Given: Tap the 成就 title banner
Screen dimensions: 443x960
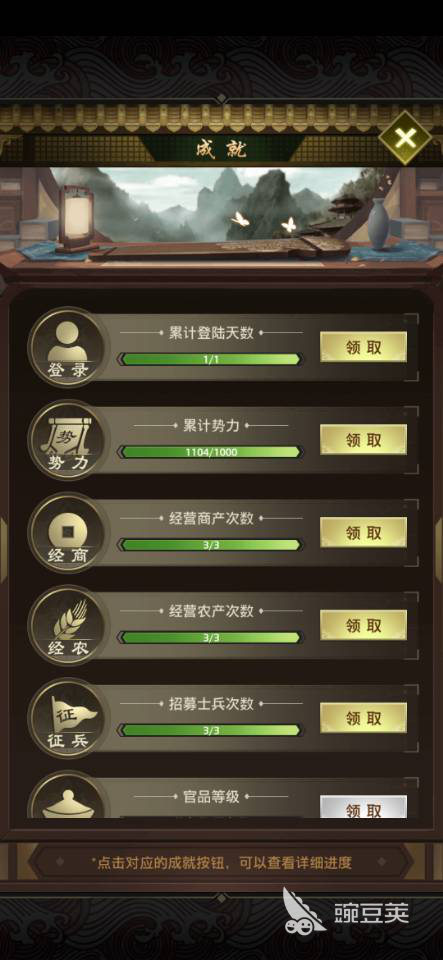Looking at the screenshot, I should pos(222,148).
